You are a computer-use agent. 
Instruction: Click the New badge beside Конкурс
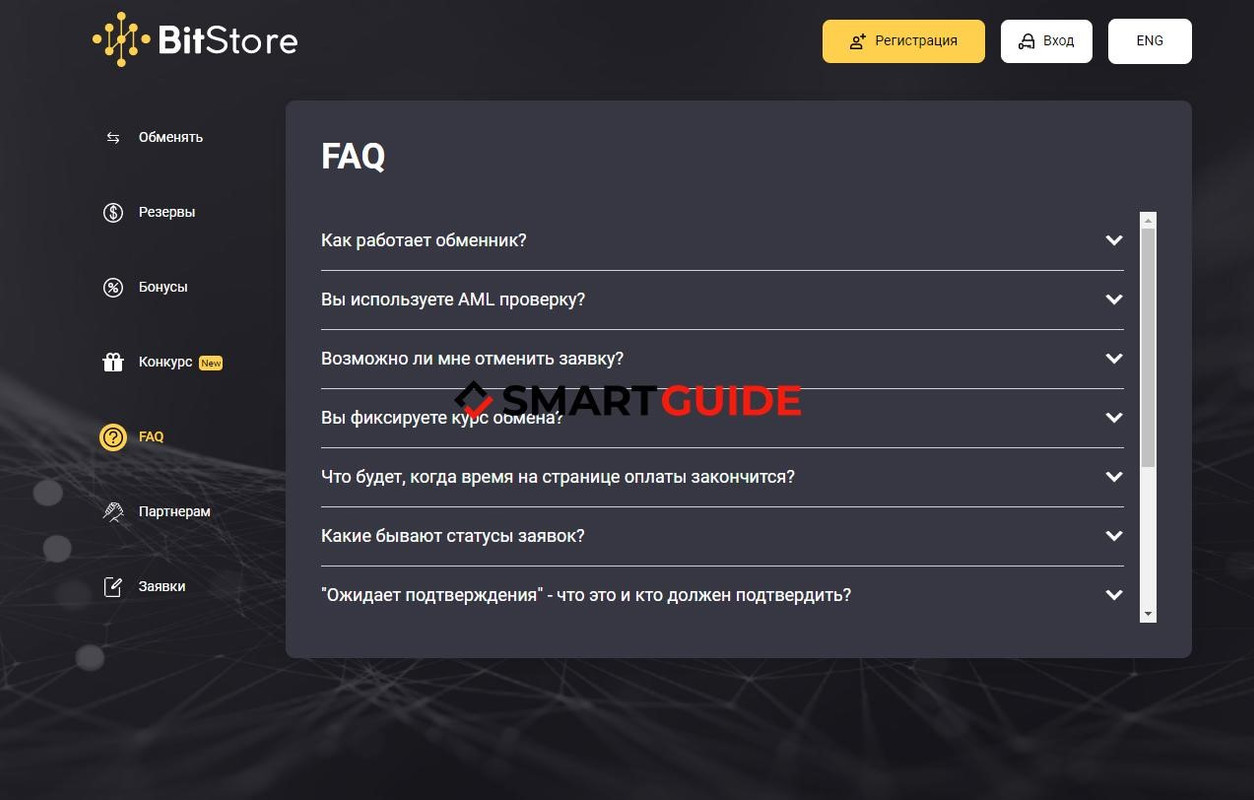pyautogui.click(x=211, y=363)
